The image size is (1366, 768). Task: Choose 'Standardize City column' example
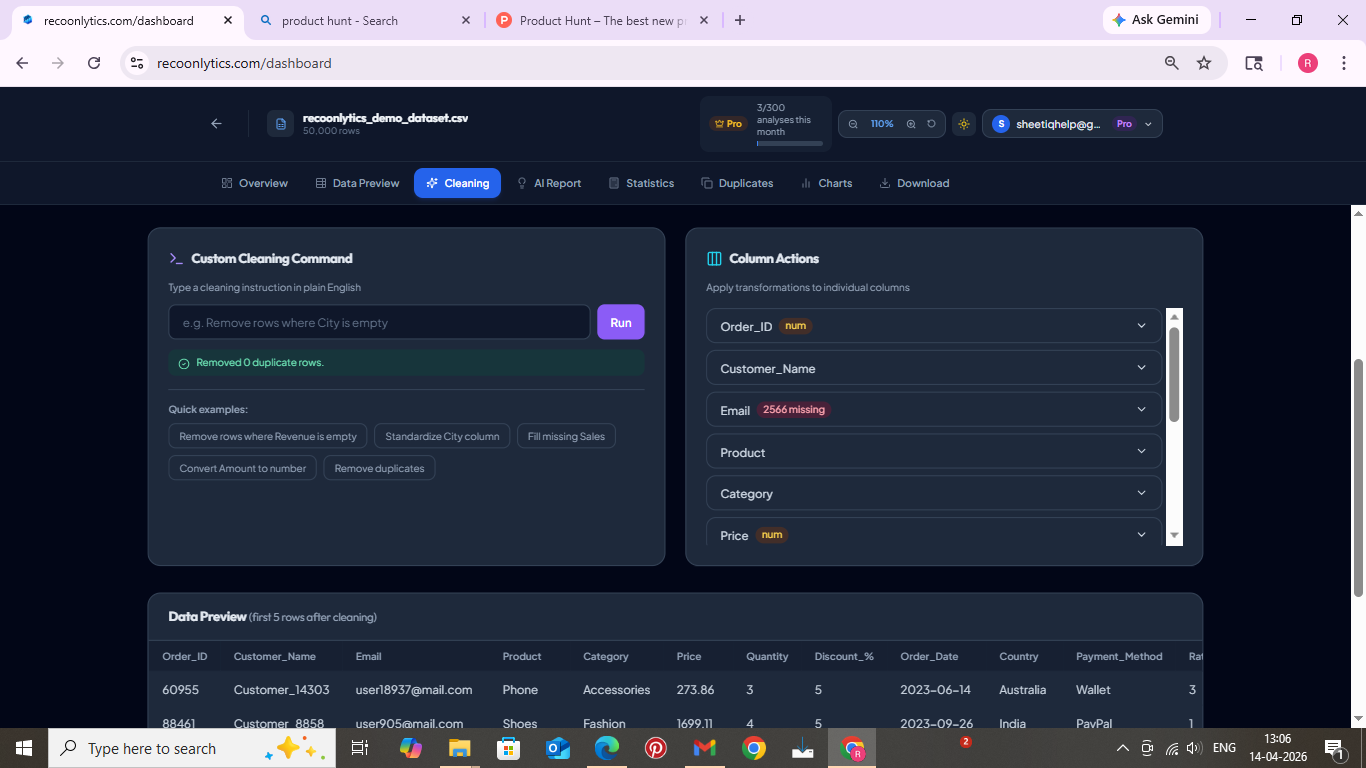pyautogui.click(x=442, y=436)
